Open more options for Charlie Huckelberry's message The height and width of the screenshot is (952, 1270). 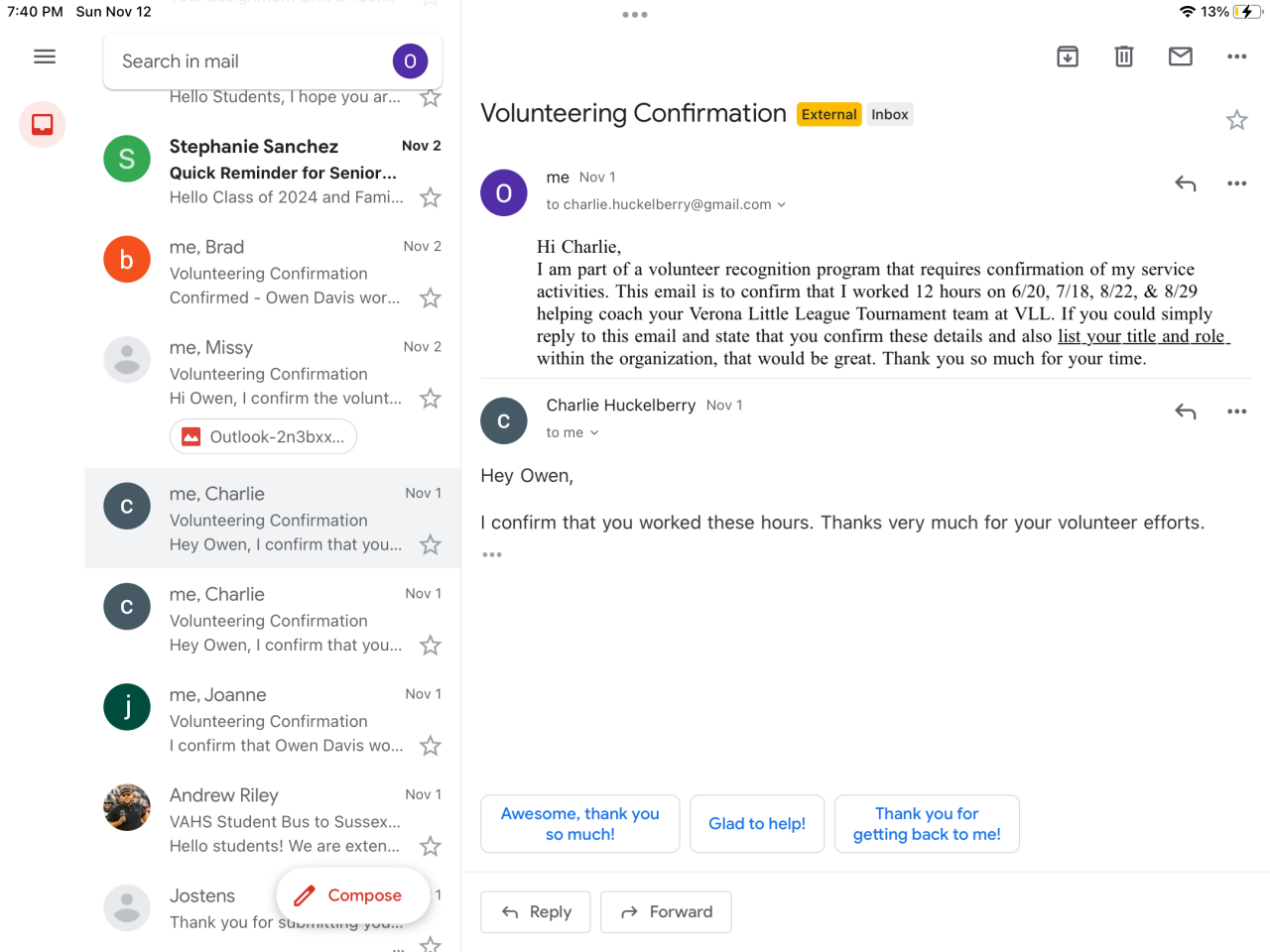(x=1236, y=412)
